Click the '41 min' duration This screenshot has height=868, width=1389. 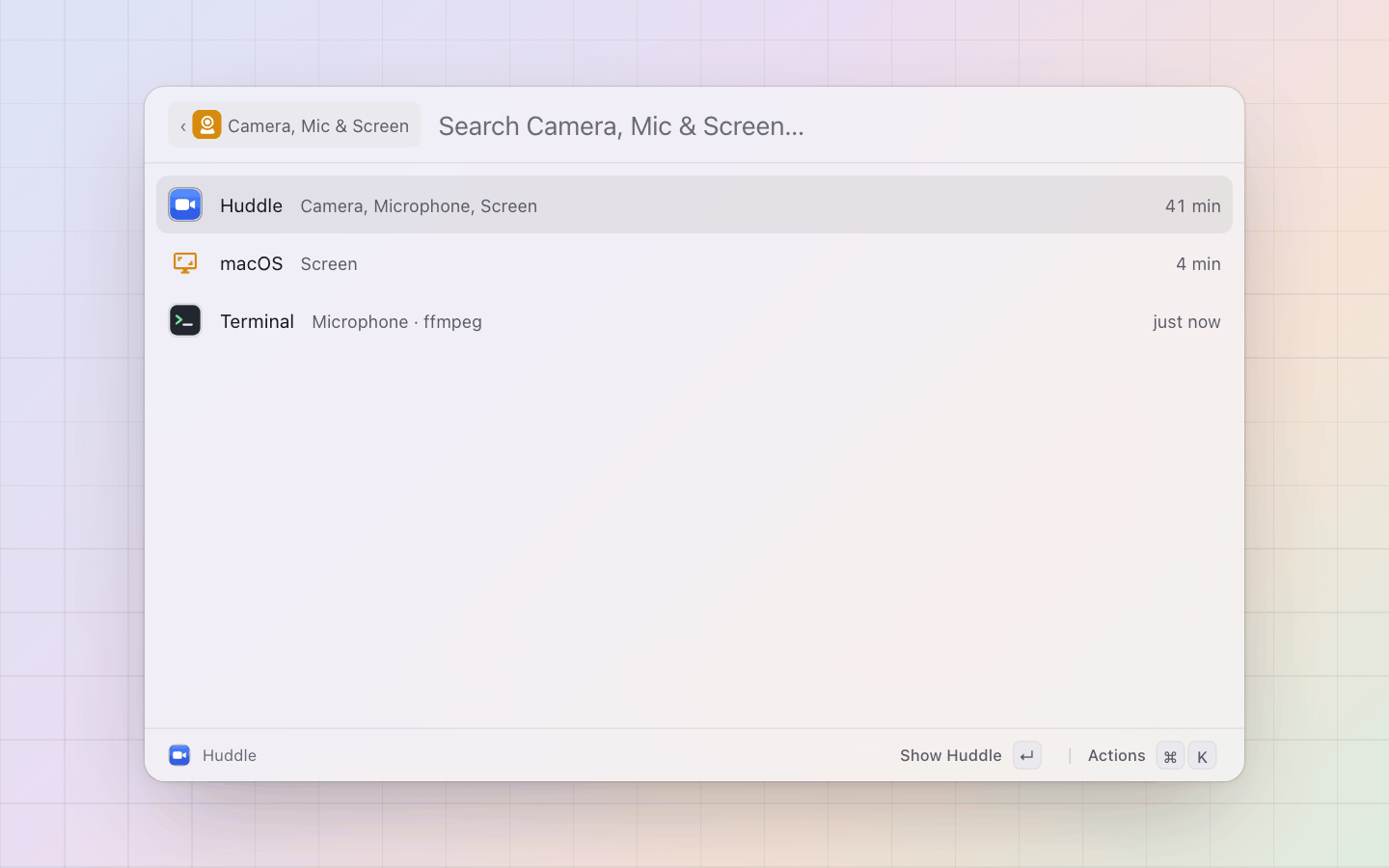click(1192, 205)
